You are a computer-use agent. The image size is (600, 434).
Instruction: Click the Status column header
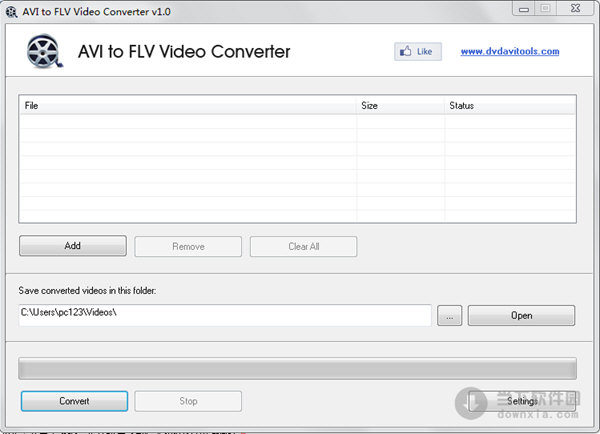(x=510, y=106)
